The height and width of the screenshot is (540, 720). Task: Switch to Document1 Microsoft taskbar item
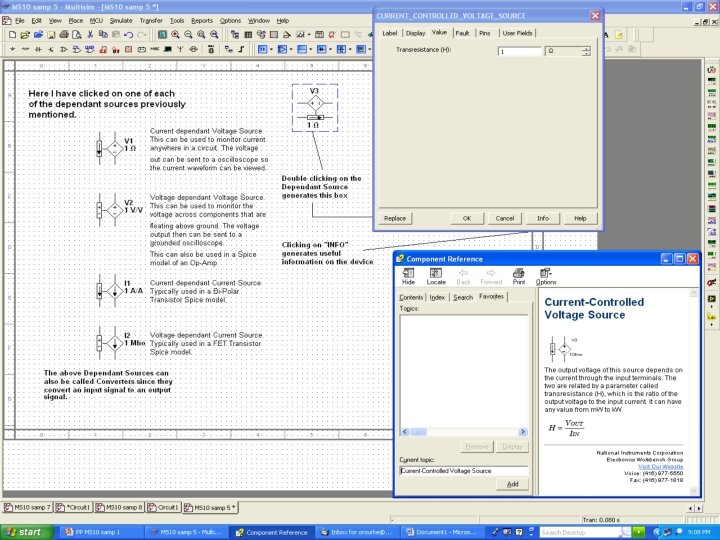[x=443, y=532]
